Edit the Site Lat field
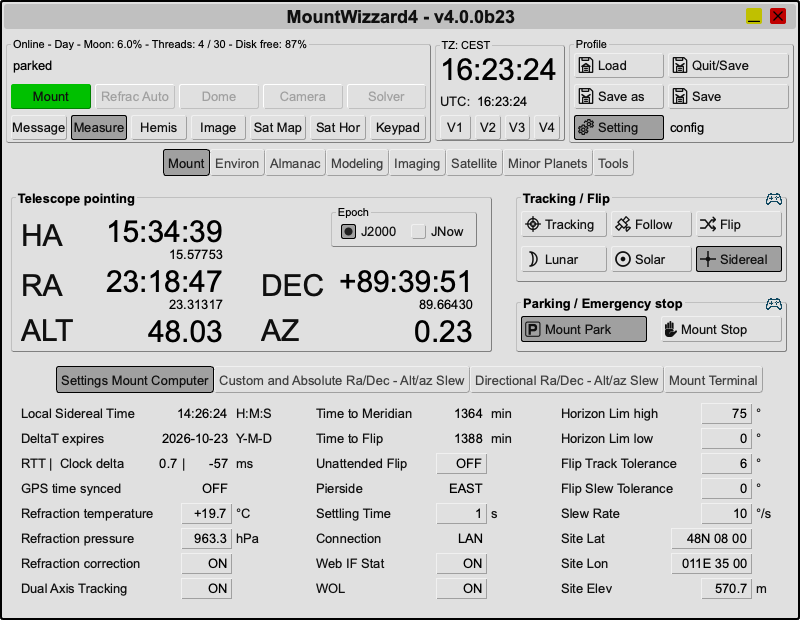 [711, 539]
